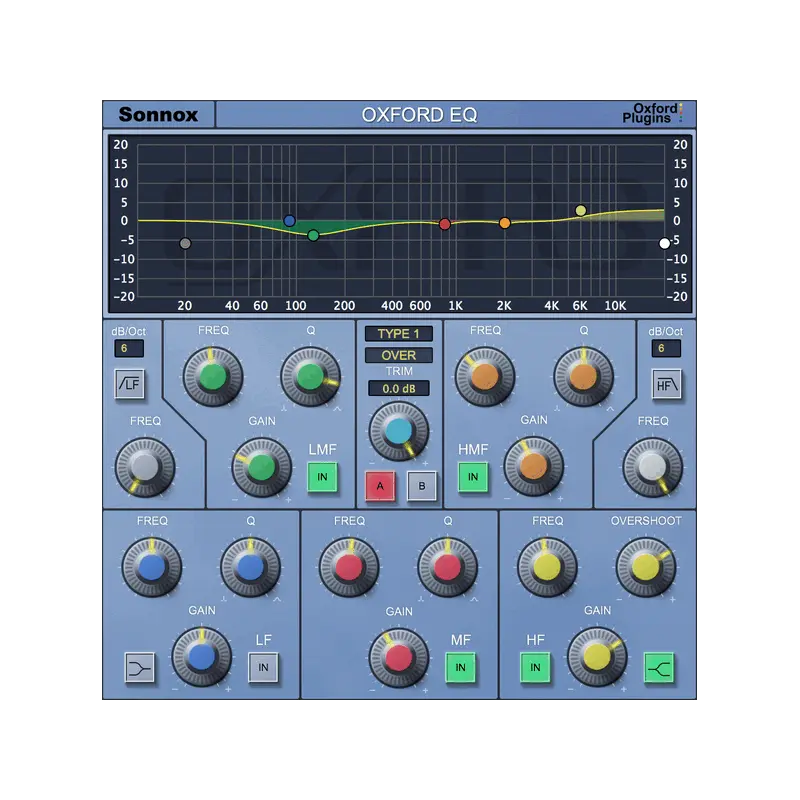800x800 pixels.
Task: Click the OVER overload indicator
Action: (398, 355)
